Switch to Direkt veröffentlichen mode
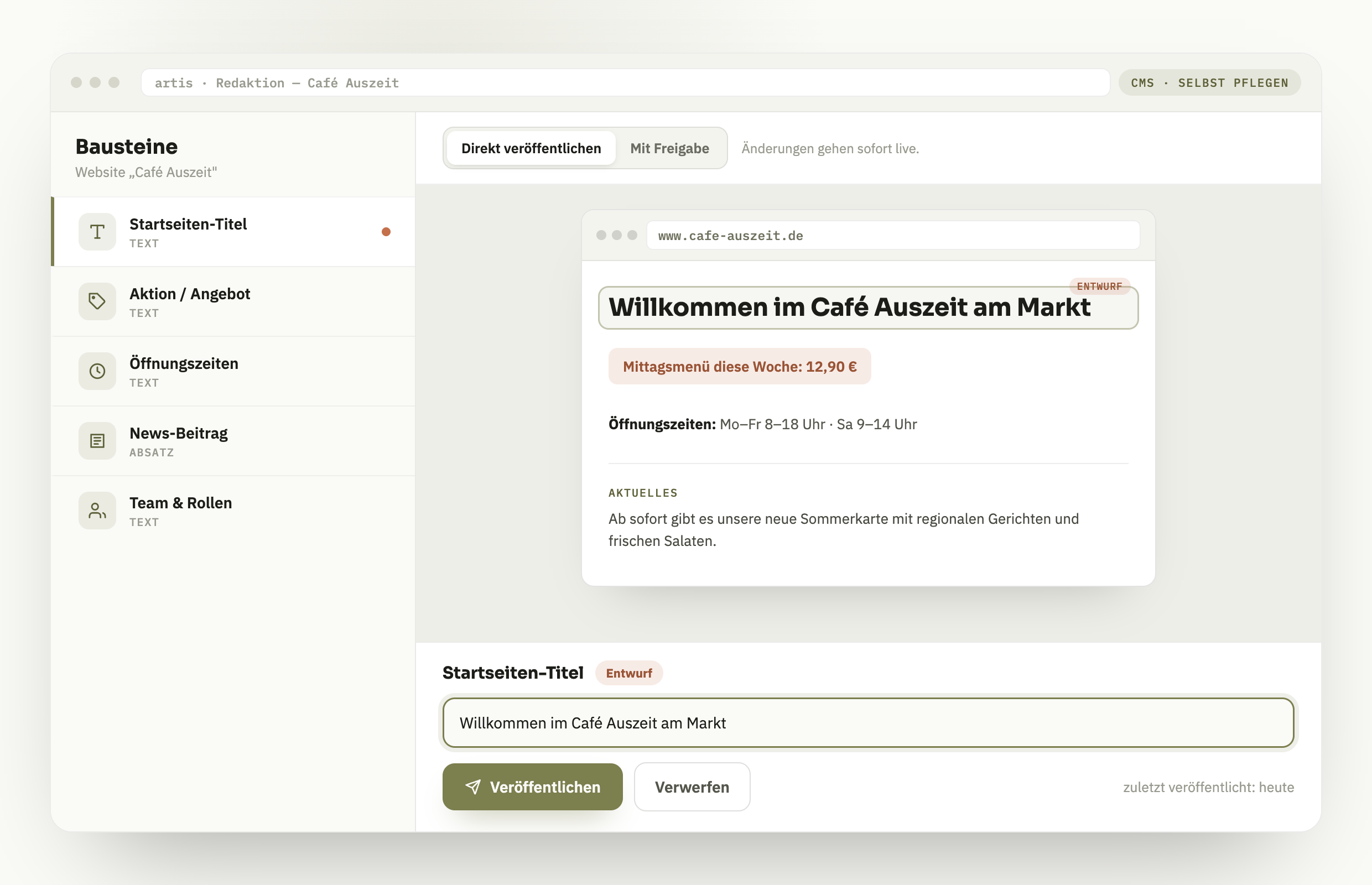Screen dimensions: 1372x885 pos(531,148)
